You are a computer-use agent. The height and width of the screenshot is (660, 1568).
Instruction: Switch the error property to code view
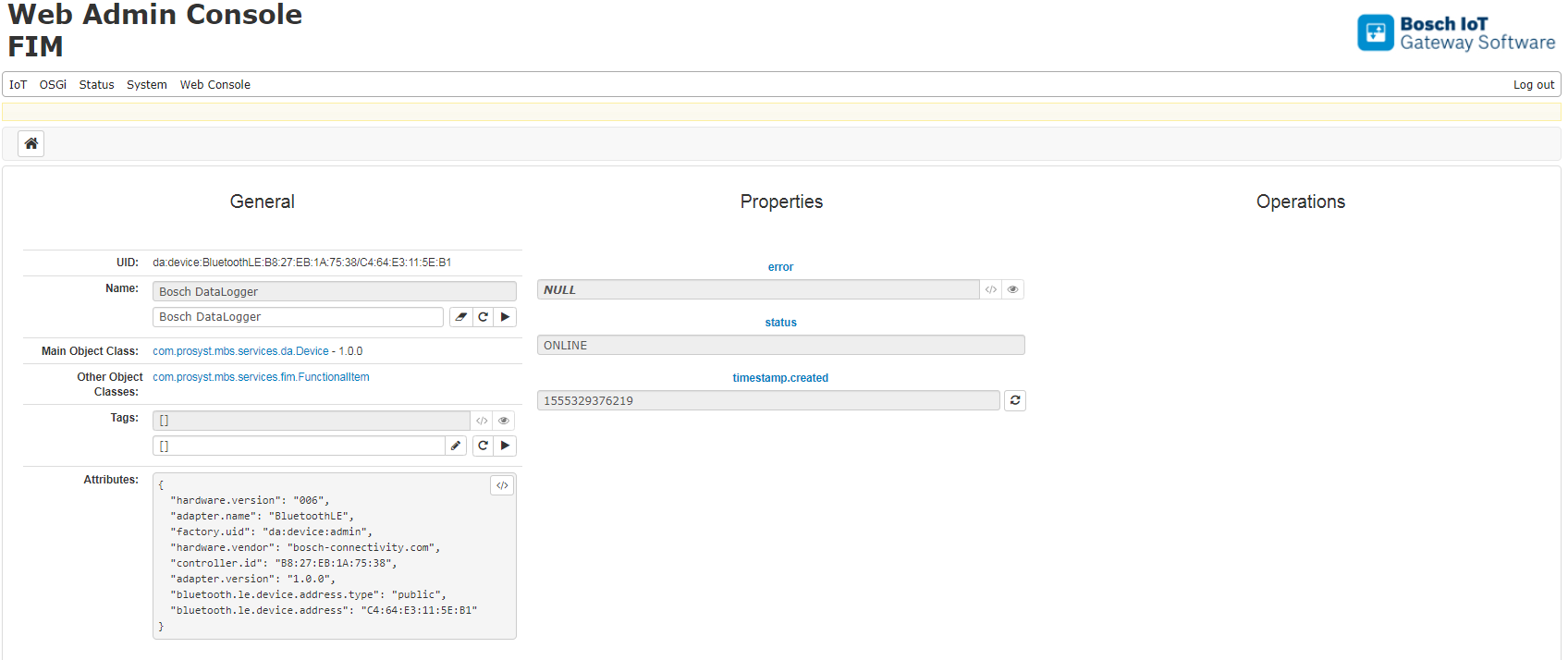click(x=991, y=289)
